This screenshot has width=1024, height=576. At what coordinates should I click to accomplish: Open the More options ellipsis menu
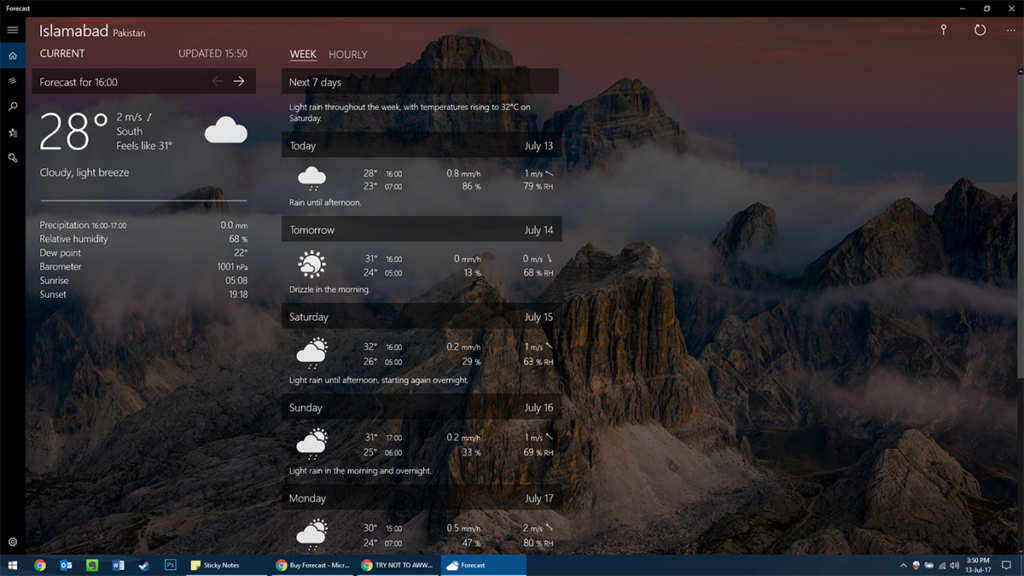(x=1011, y=30)
